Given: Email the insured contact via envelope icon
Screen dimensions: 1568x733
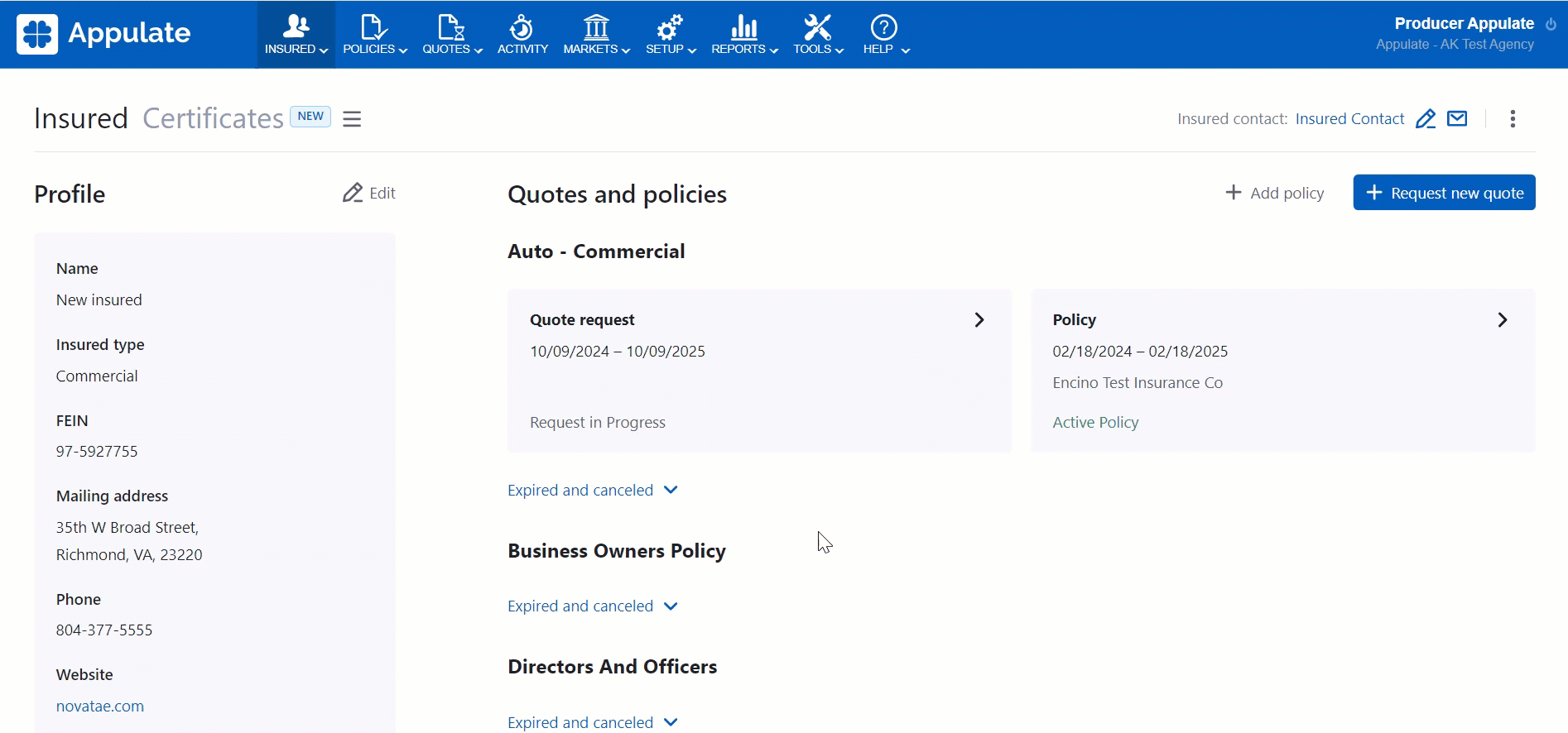Looking at the screenshot, I should pyautogui.click(x=1457, y=119).
